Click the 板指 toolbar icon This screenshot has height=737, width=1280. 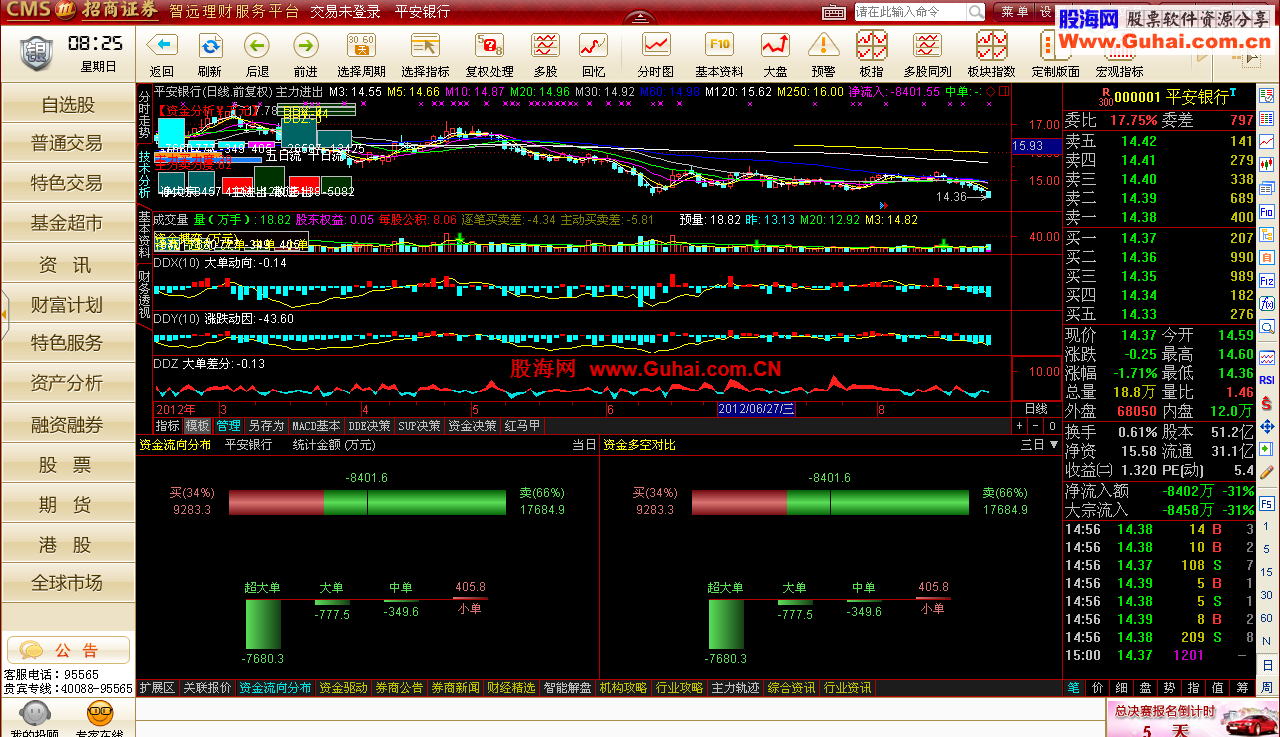click(871, 45)
